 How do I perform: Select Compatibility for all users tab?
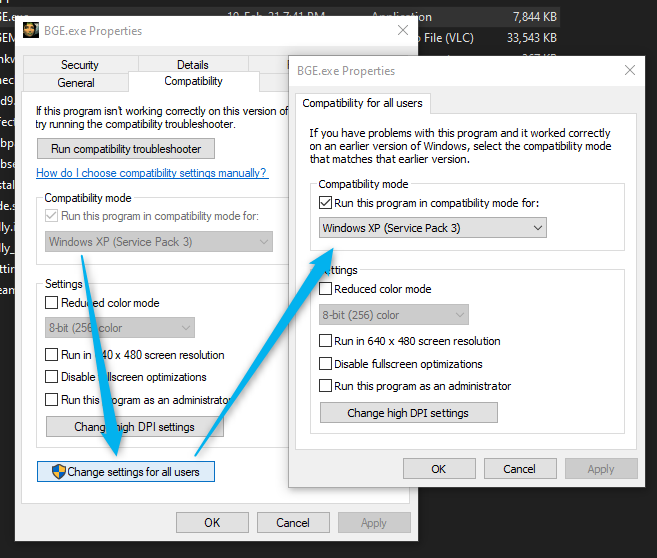[362, 103]
